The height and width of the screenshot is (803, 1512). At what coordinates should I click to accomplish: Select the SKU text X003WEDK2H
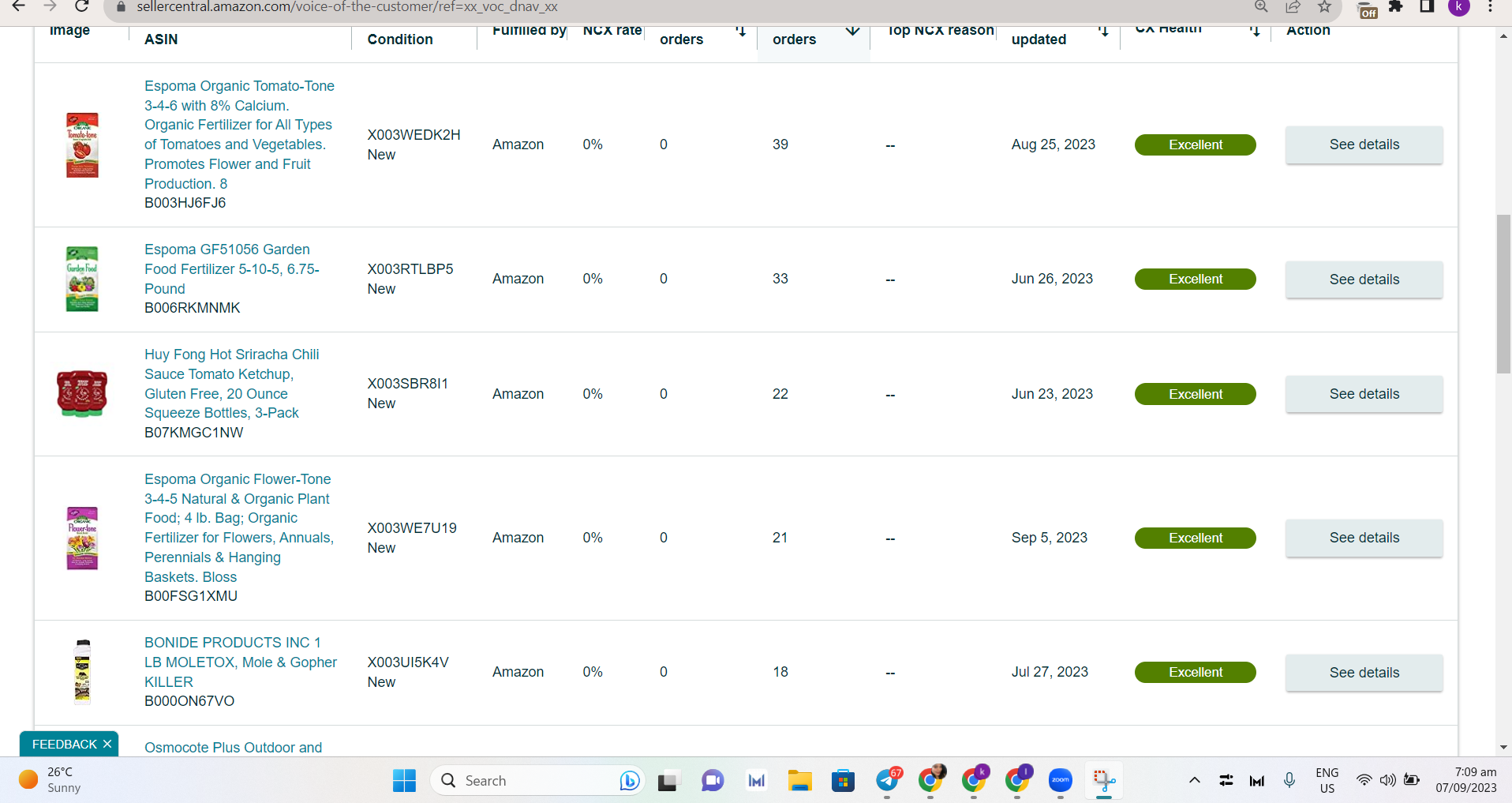(414, 135)
